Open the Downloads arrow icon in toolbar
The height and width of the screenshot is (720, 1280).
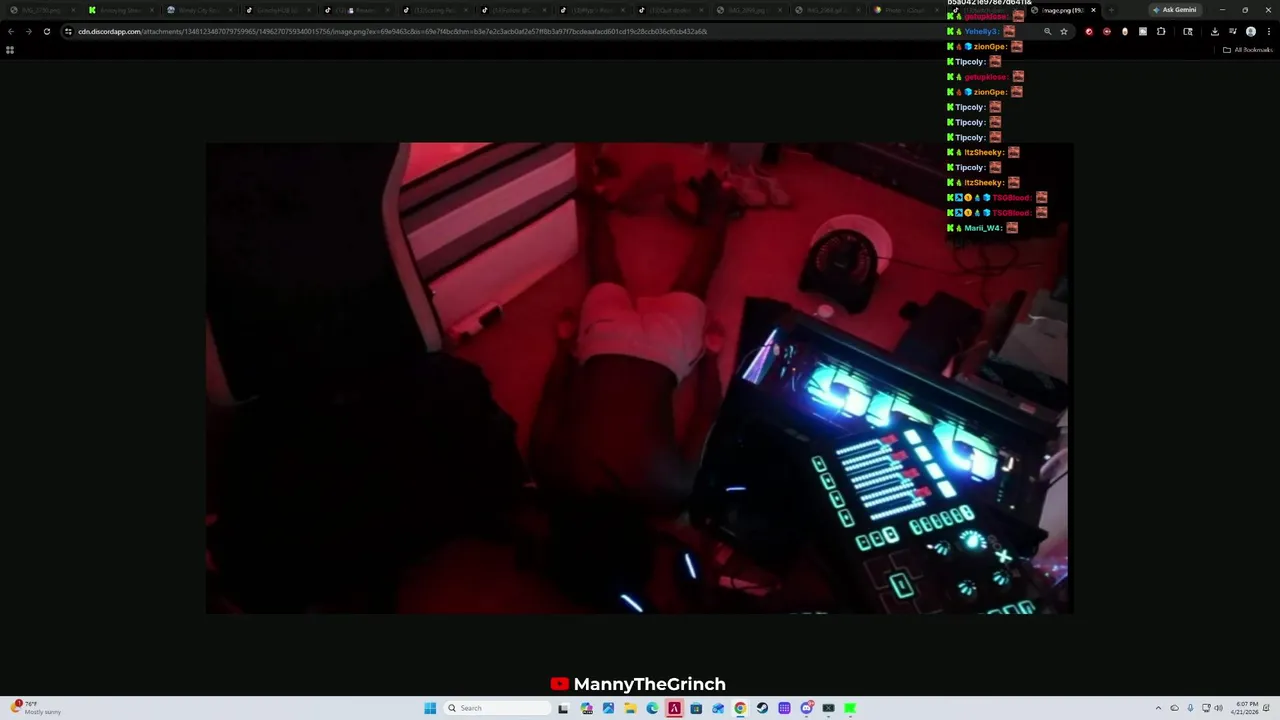pos(1214,31)
